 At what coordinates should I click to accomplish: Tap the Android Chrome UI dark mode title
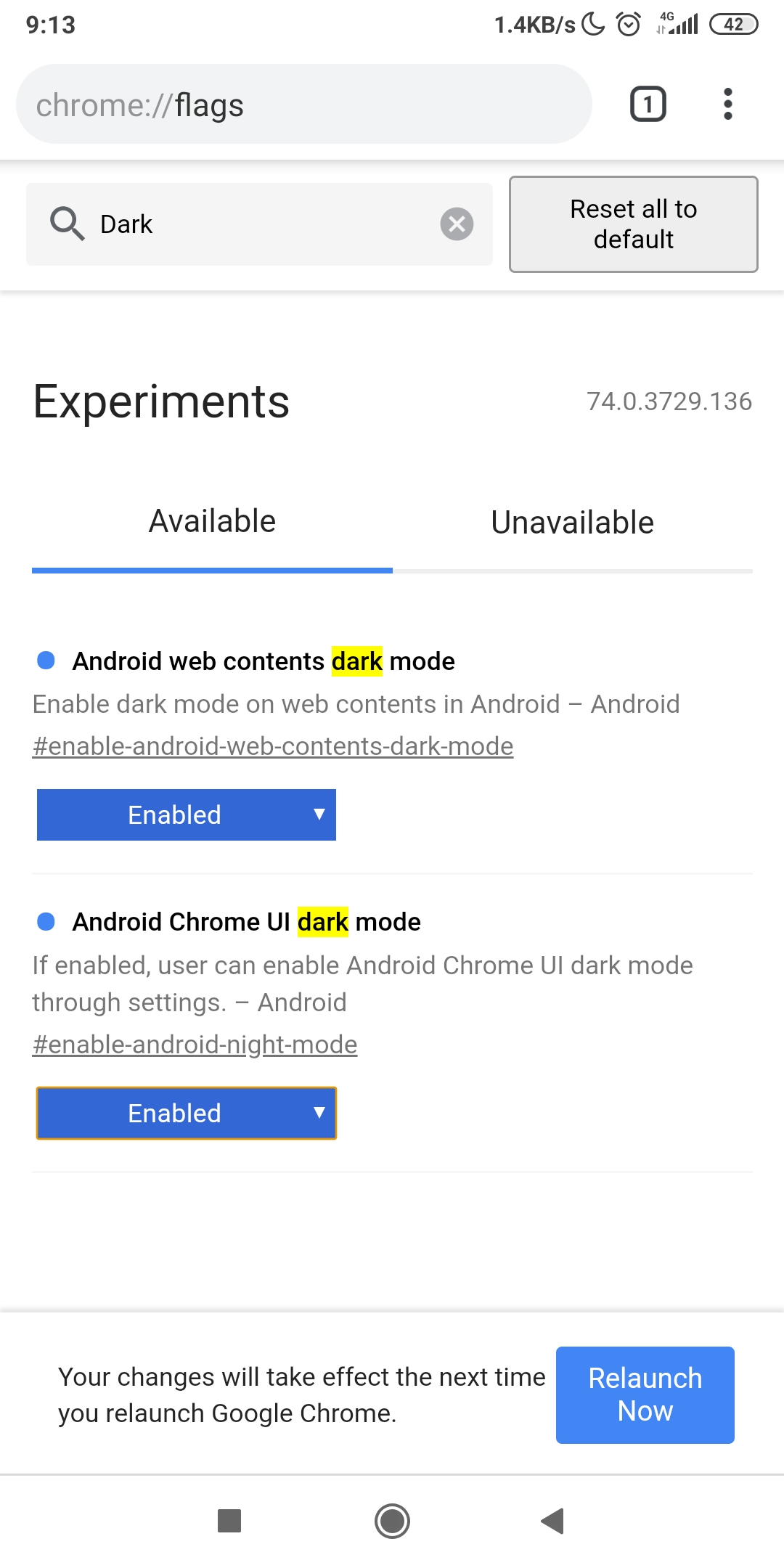247,922
